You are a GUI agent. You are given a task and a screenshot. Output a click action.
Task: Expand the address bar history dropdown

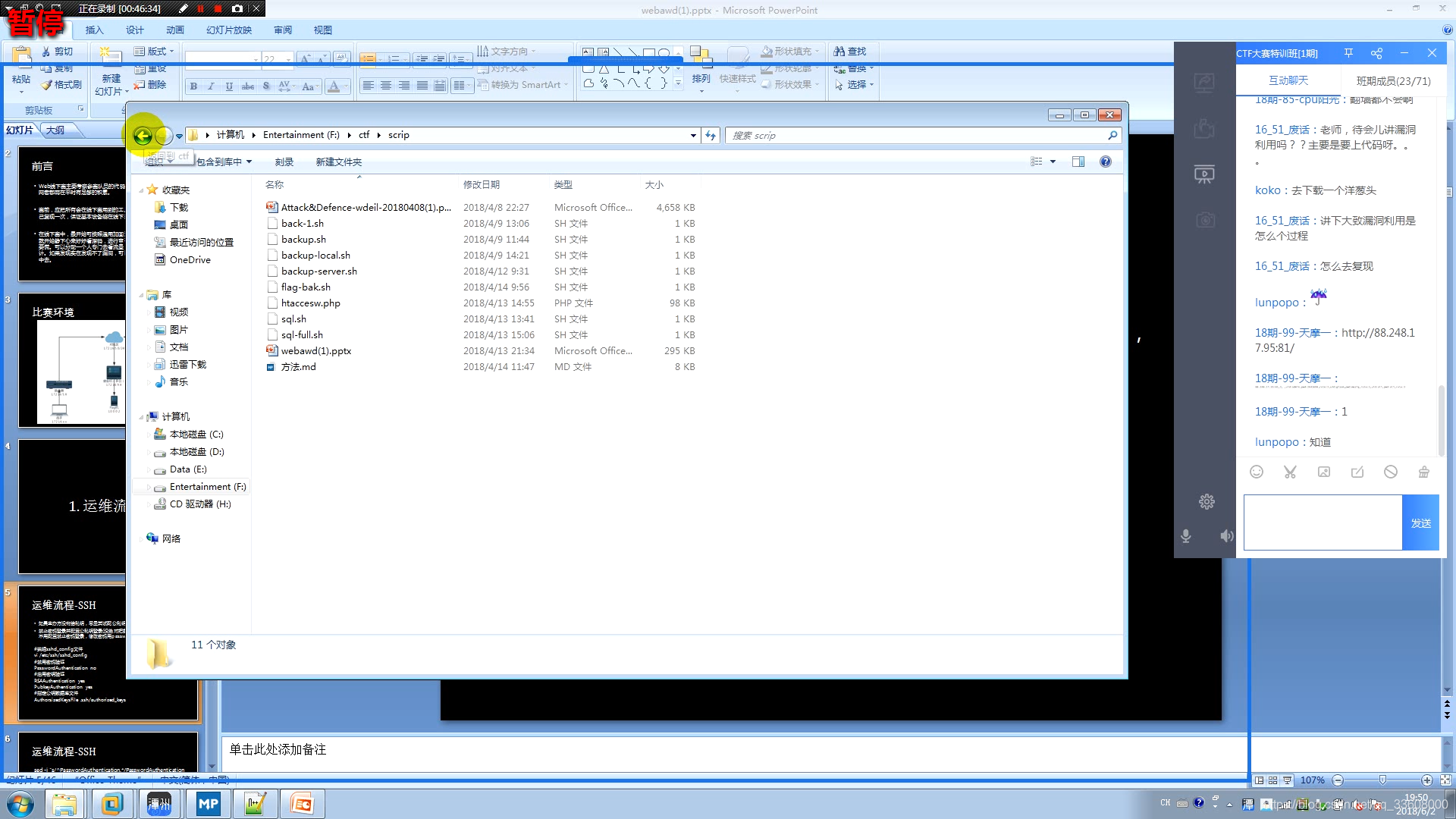click(693, 136)
